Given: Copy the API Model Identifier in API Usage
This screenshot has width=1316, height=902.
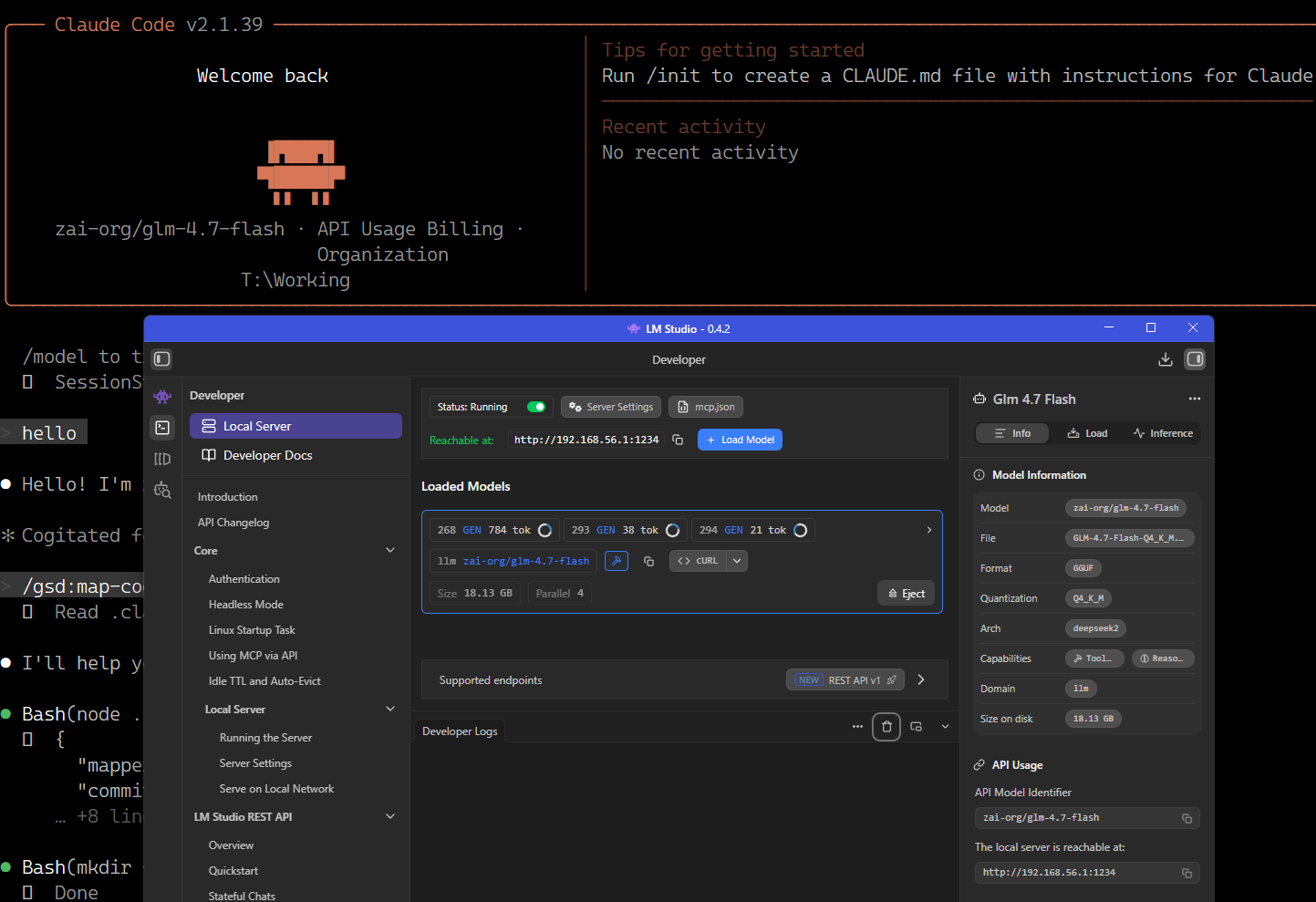Looking at the screenshot, I should (1186, 818).
